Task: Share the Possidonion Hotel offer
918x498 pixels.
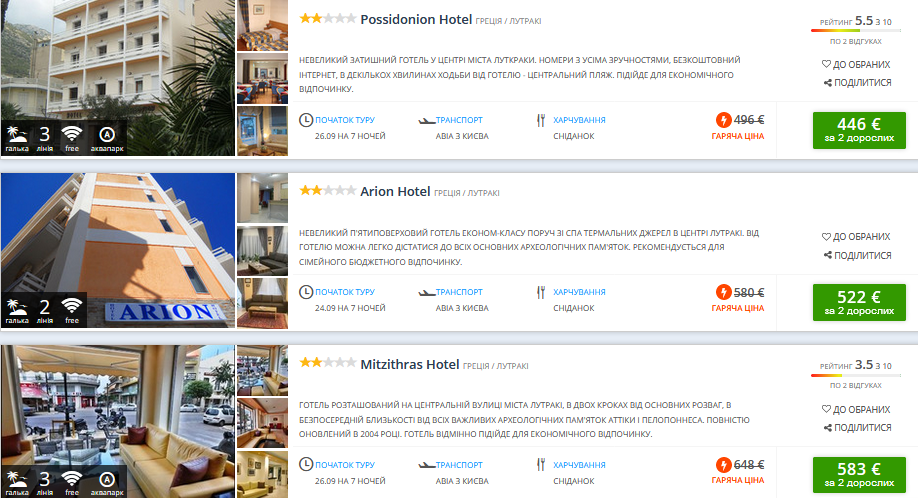Action: pos(857,83)
